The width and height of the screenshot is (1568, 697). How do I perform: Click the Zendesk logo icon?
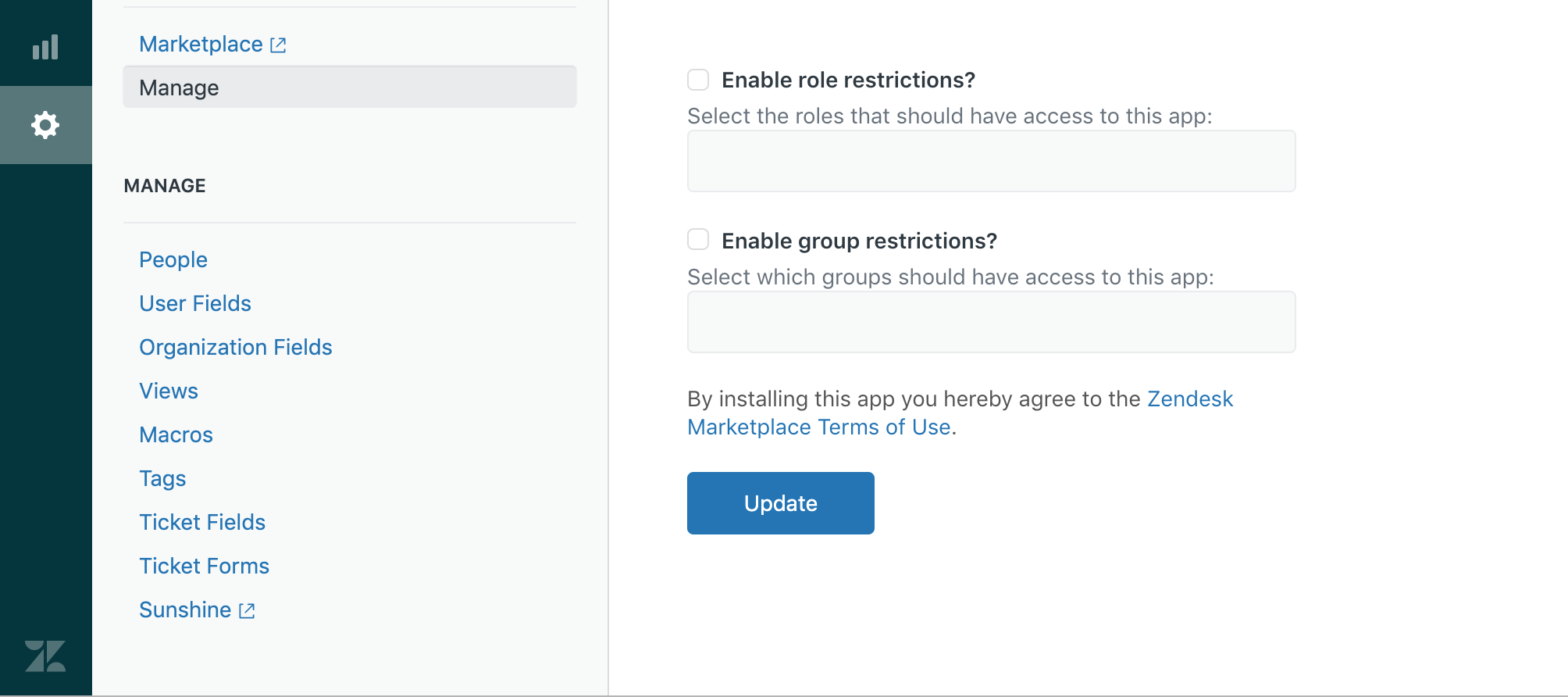[x=45, y=656]
